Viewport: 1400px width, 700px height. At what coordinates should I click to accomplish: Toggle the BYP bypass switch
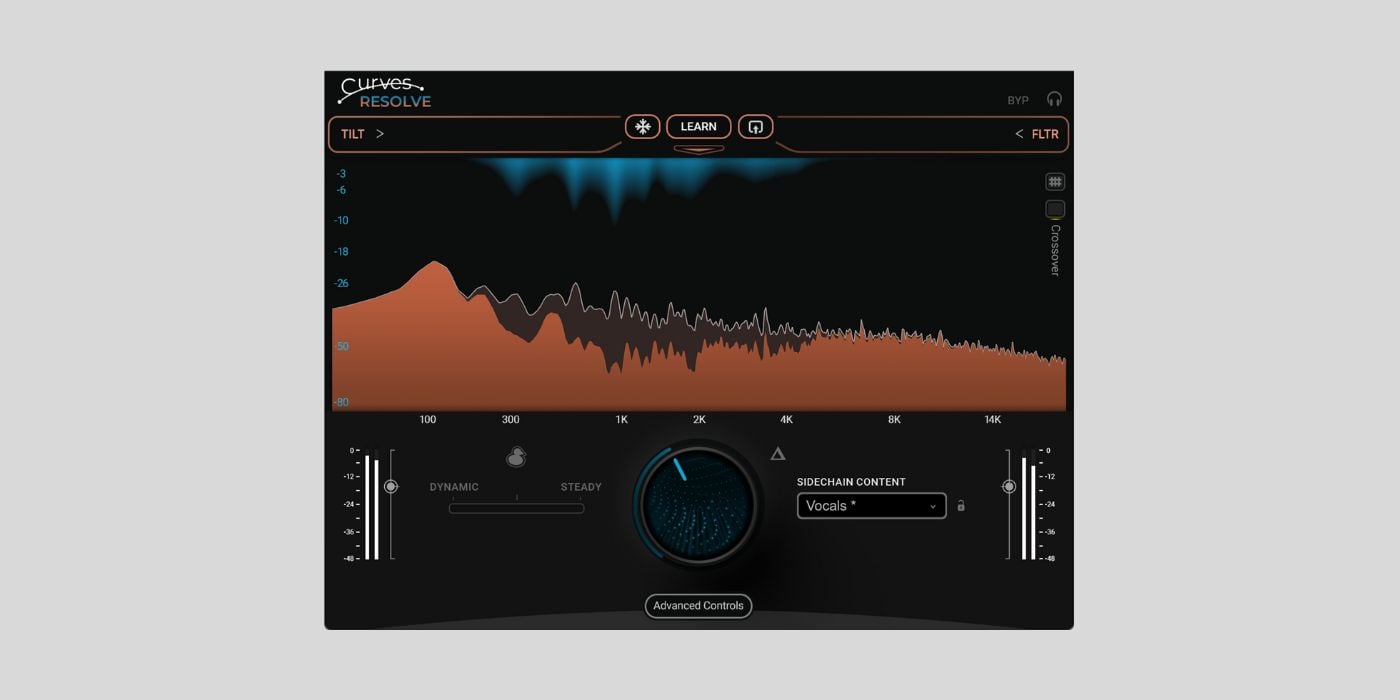pos(1018,100)
